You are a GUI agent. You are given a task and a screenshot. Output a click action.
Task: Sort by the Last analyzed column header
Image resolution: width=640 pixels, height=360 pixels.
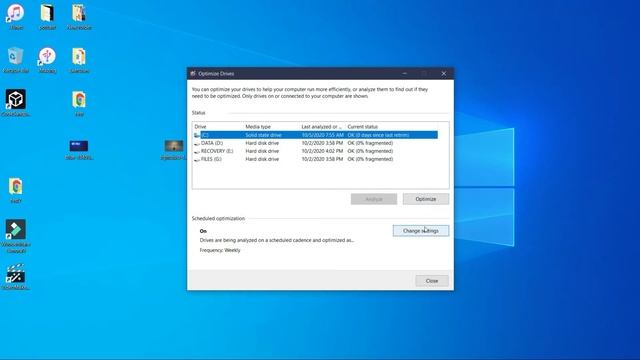coord(322,127)
